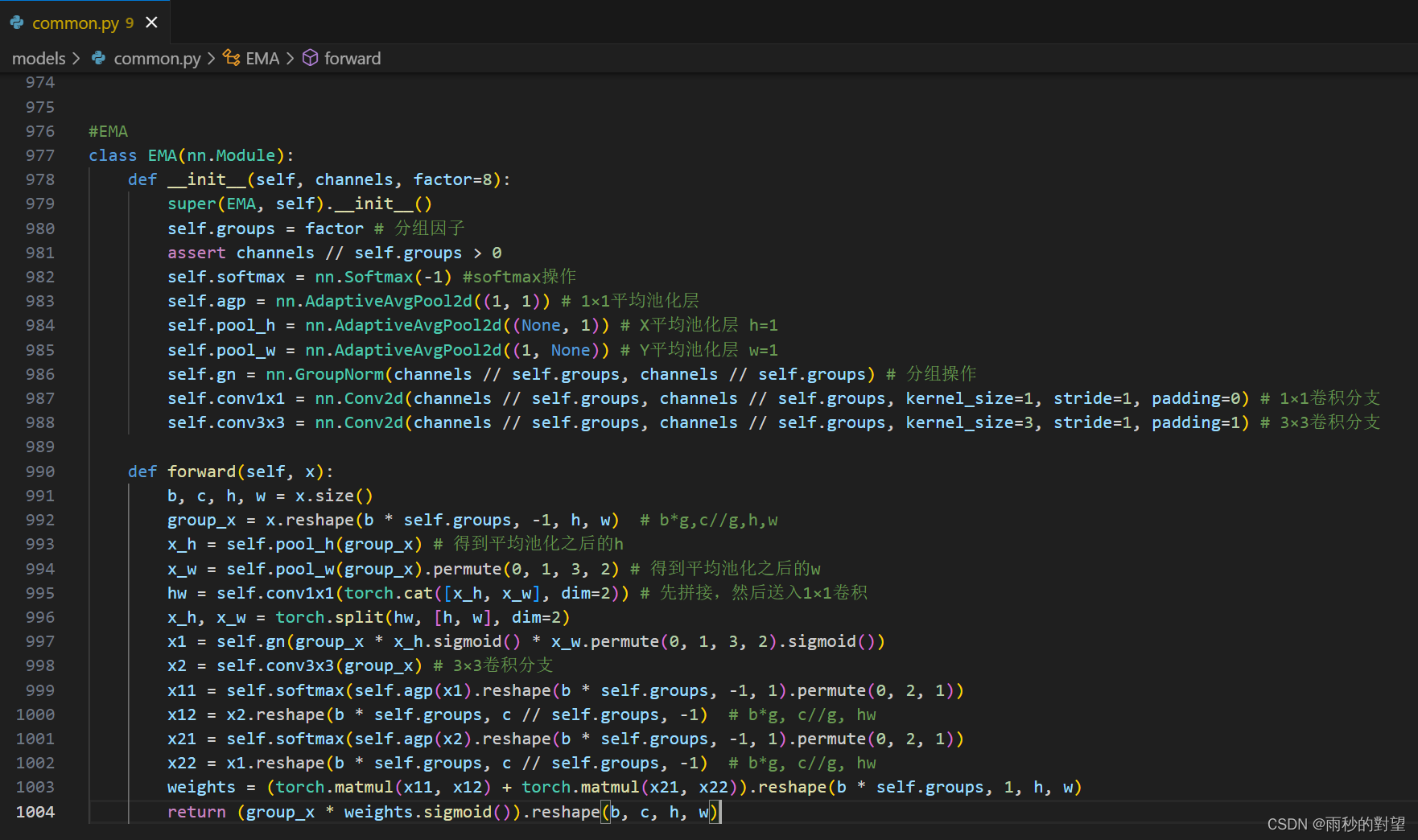The image size is (1418, 840).
Task: Click 'self.conv1x1' on line 987
Action: (226, 398)
